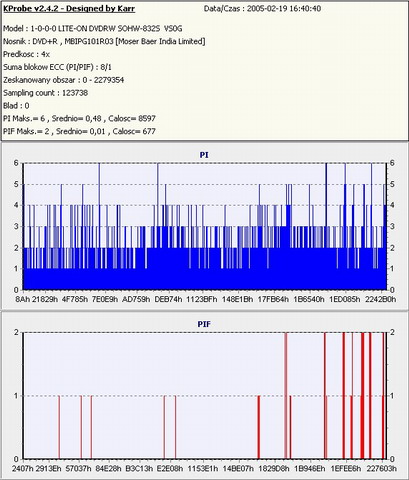The image size is (409, 480).
Task: Click the Nosnik DVD+R media line
Action: click(x=104, y=41)
